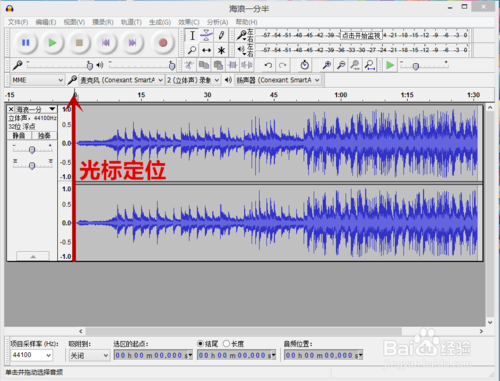Open the 文件(F) menu
500x381 pixels.
click(x=18, y=22)
